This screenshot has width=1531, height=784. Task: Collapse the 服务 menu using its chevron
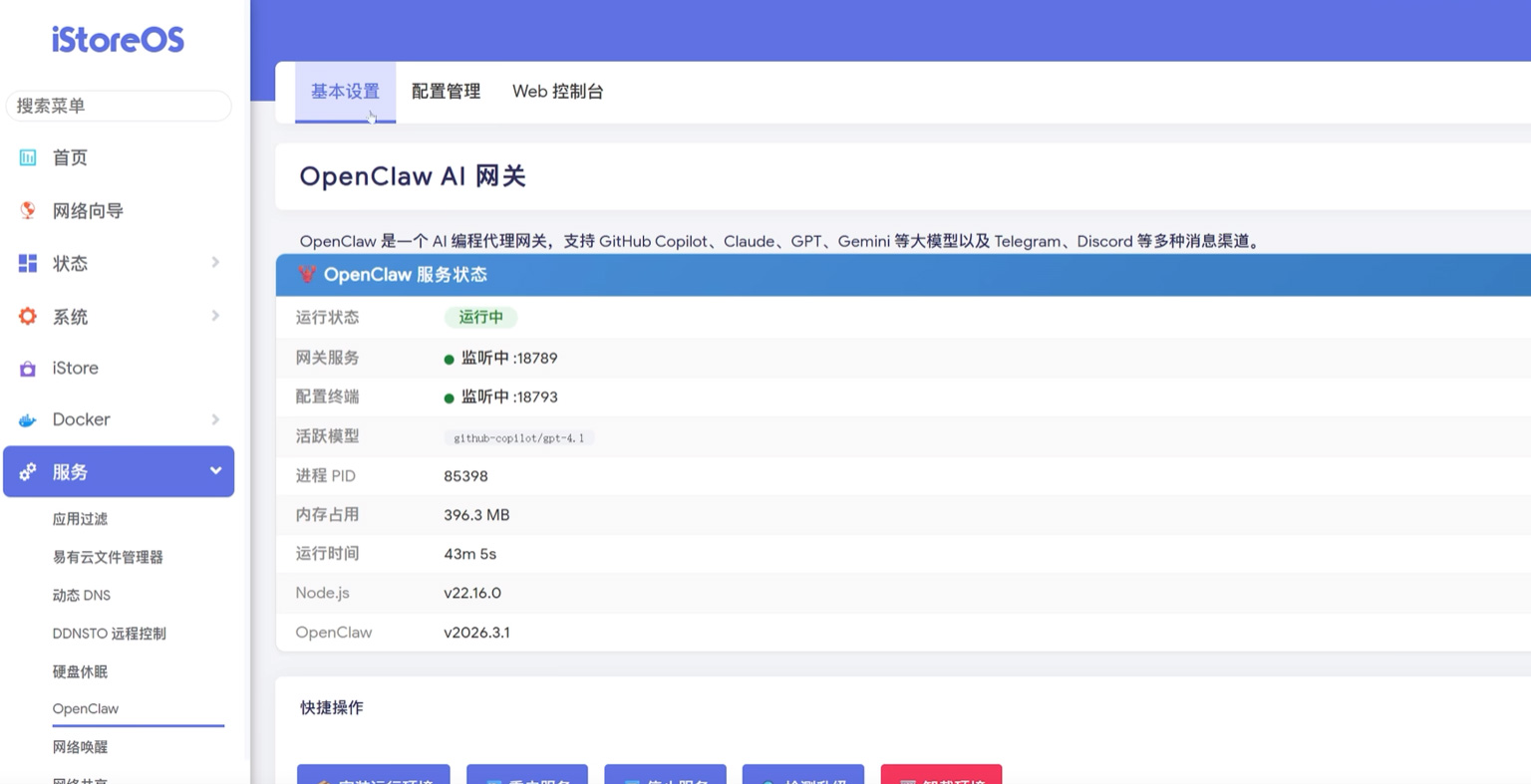[215, 471]
